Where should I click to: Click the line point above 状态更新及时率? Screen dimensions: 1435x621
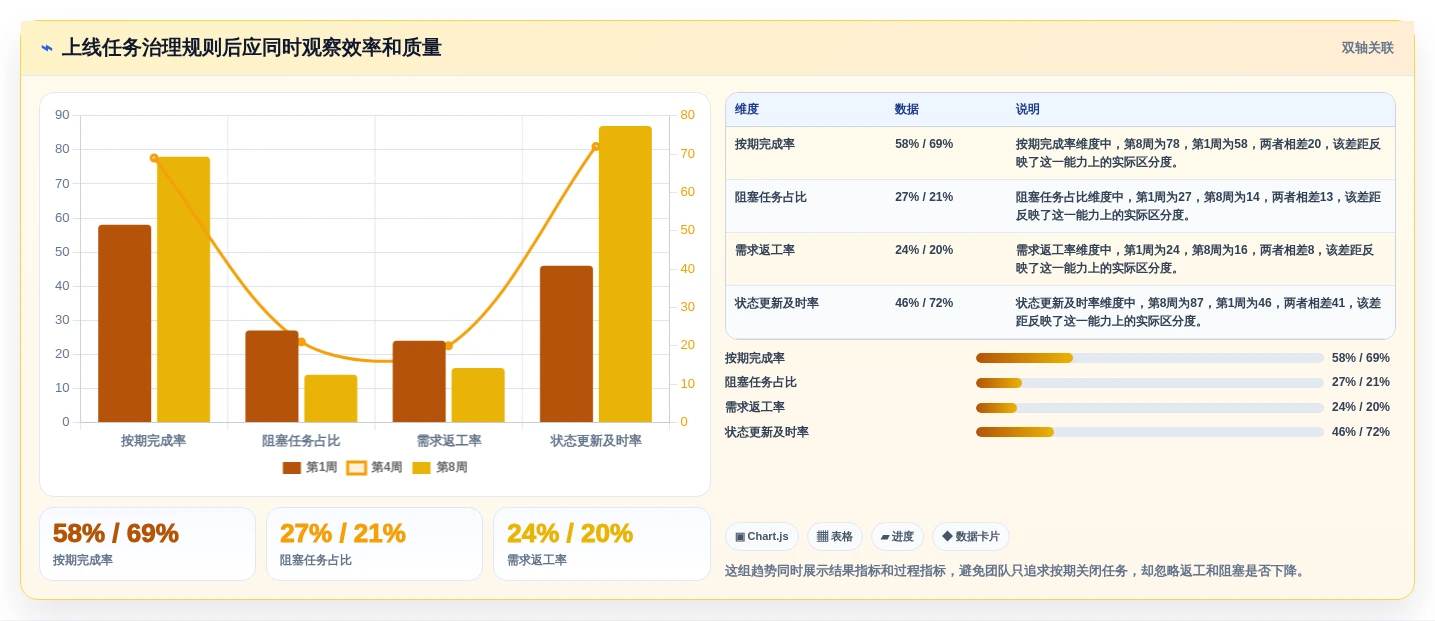pos(596,147)
